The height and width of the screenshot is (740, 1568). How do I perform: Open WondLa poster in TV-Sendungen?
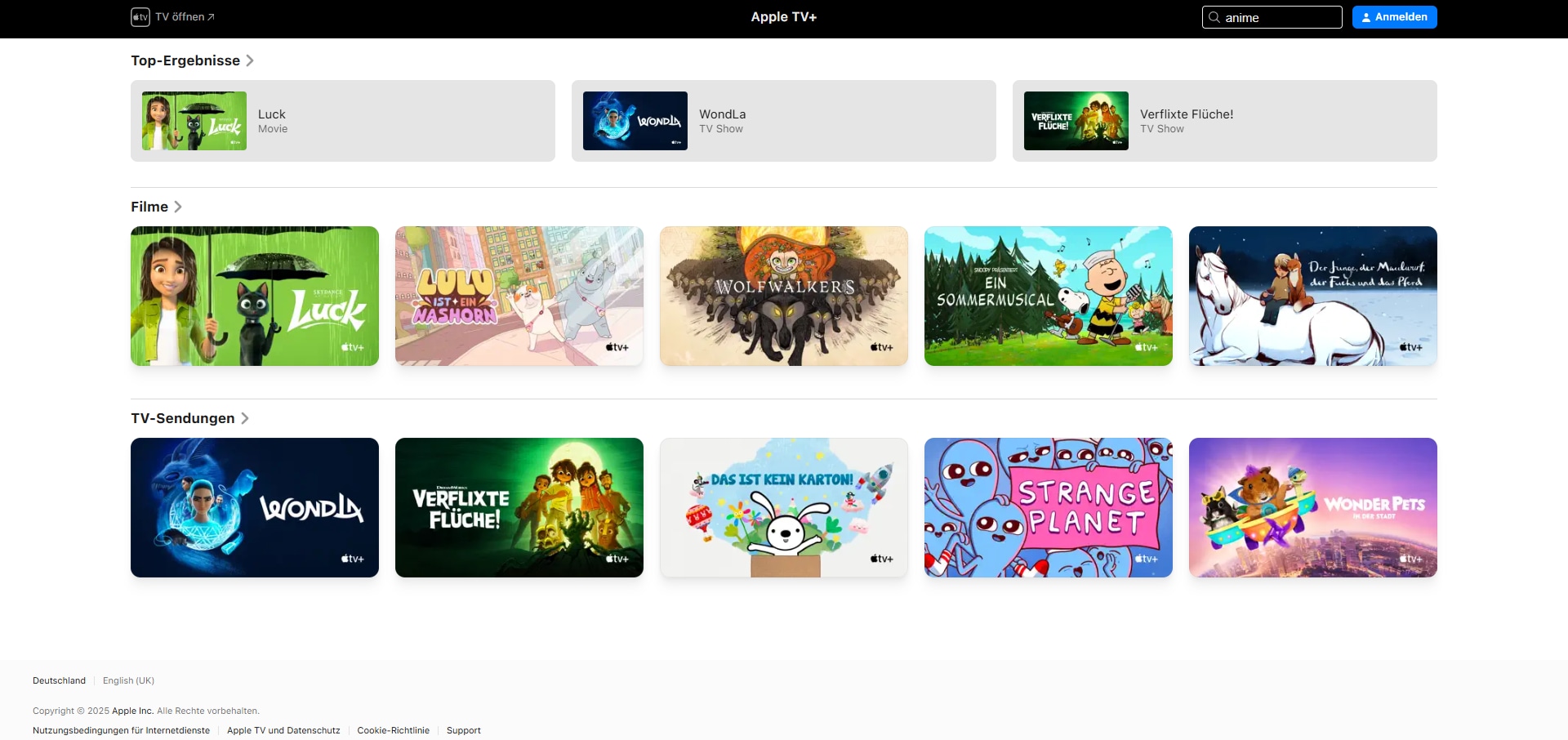point(255,507)
